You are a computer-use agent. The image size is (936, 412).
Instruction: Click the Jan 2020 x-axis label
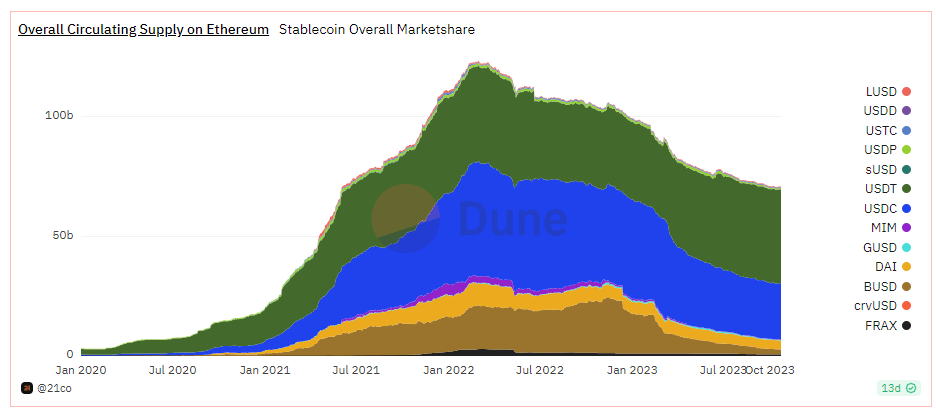(x=81, y=370)
